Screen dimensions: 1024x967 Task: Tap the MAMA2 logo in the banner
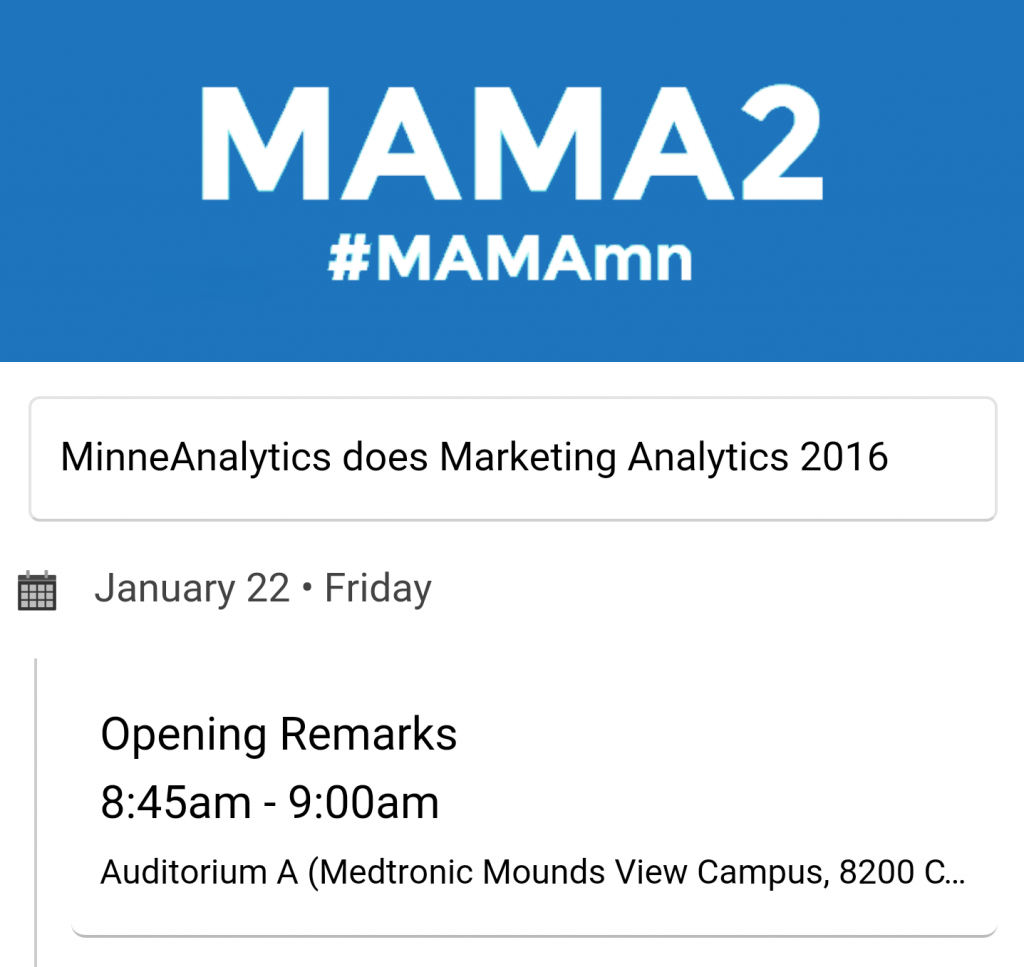(511, 142)
